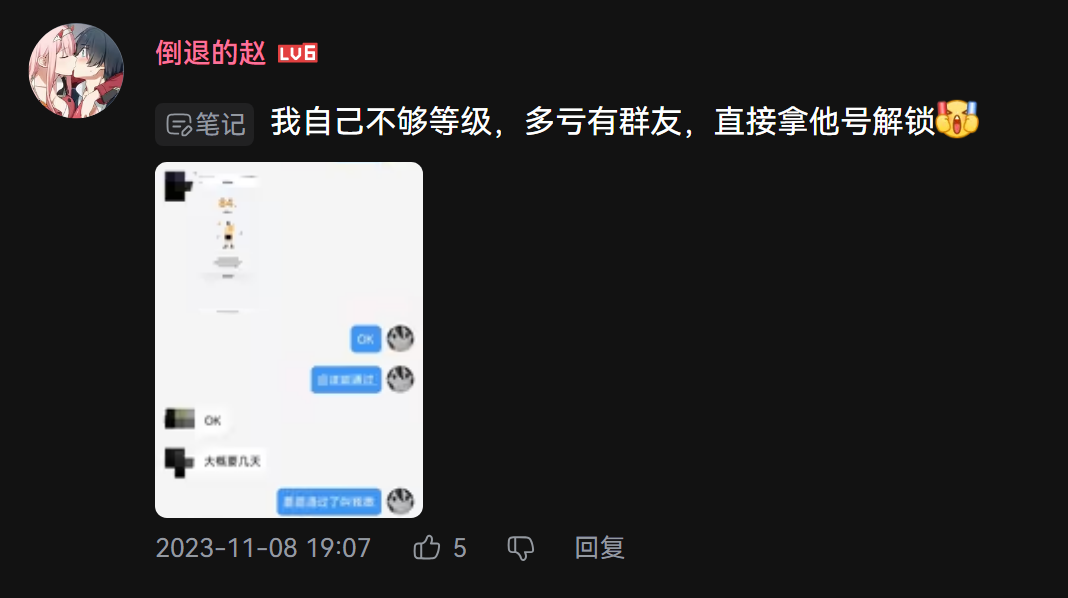
Task: Click the 大概要几天 message in screenshot
Action: (x=232, y=461)
